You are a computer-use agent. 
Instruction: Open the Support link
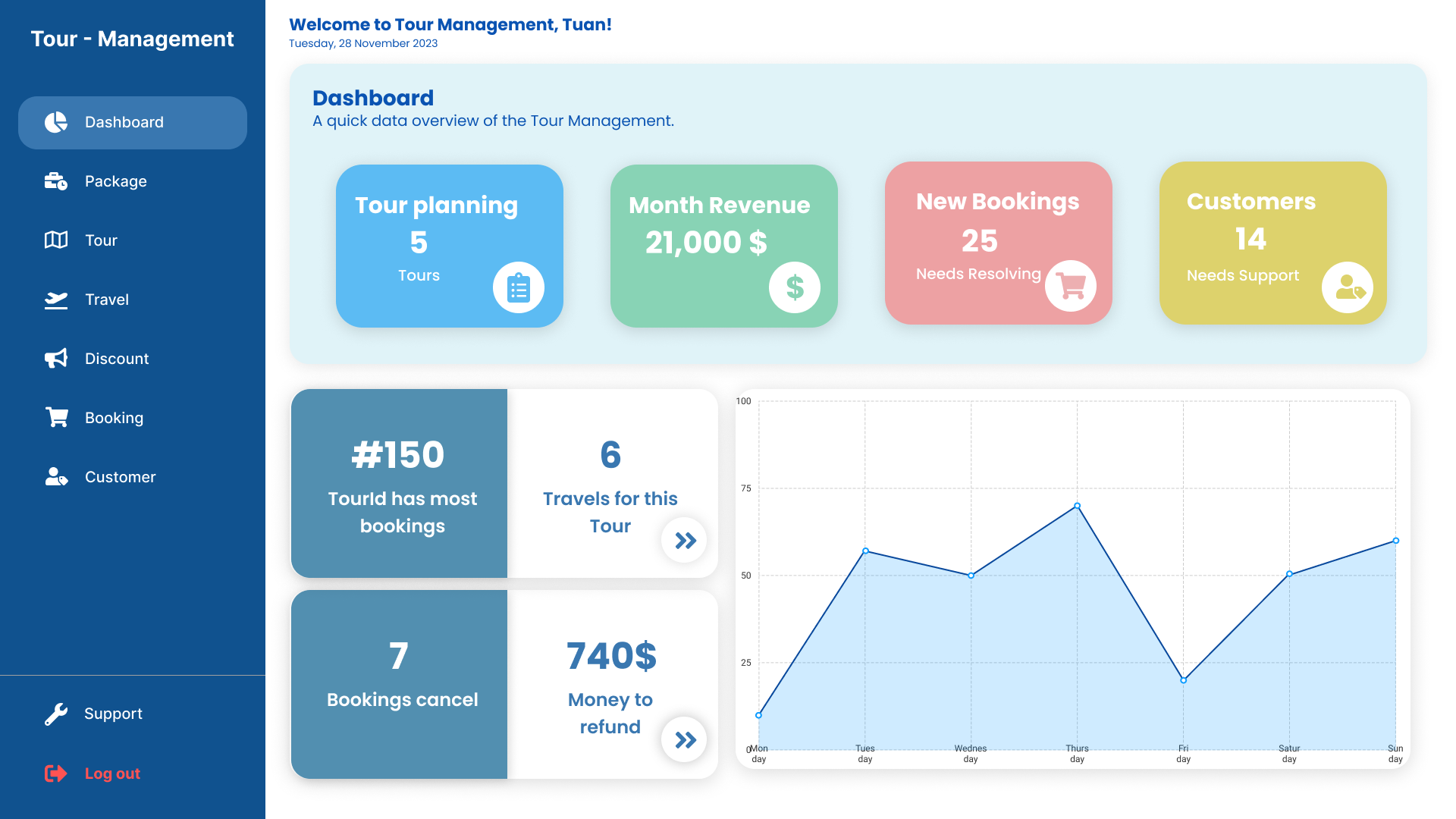click(113, 714)
